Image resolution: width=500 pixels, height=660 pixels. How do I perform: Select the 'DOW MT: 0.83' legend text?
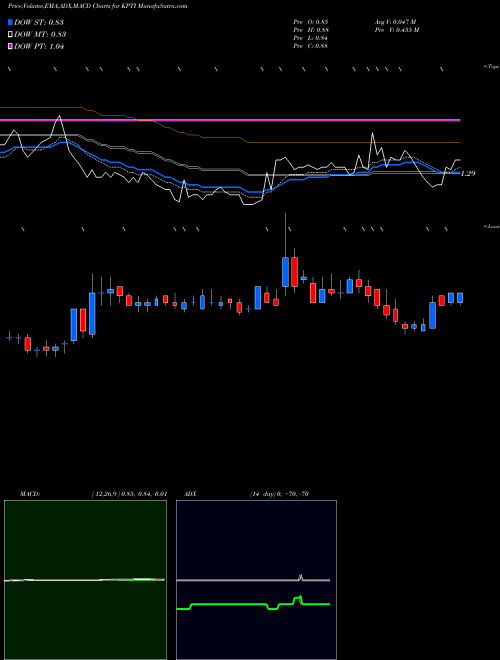tap(40, 35)
